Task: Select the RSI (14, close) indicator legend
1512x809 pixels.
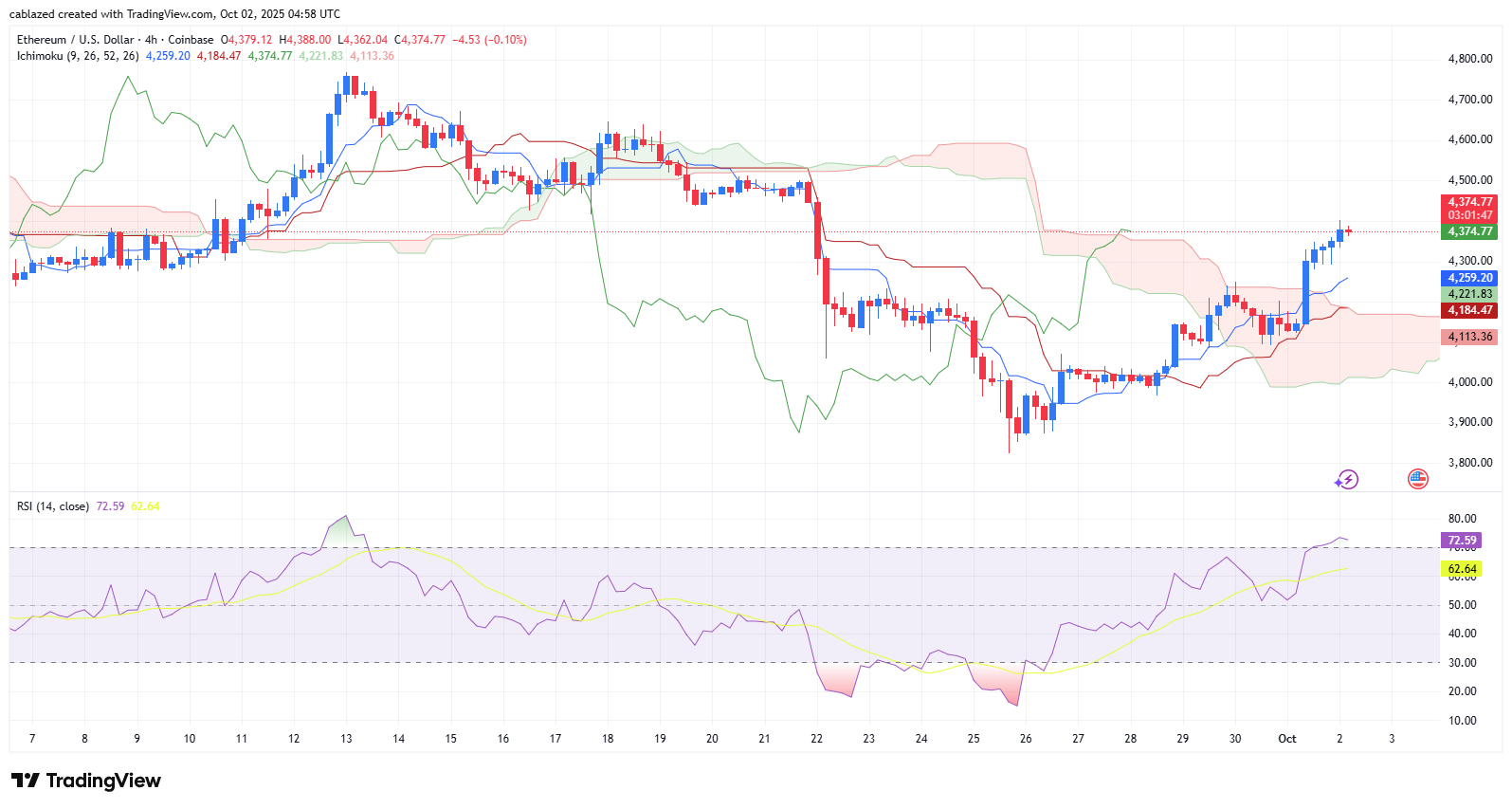Action: pyautogui.click(x=53, y=506)
